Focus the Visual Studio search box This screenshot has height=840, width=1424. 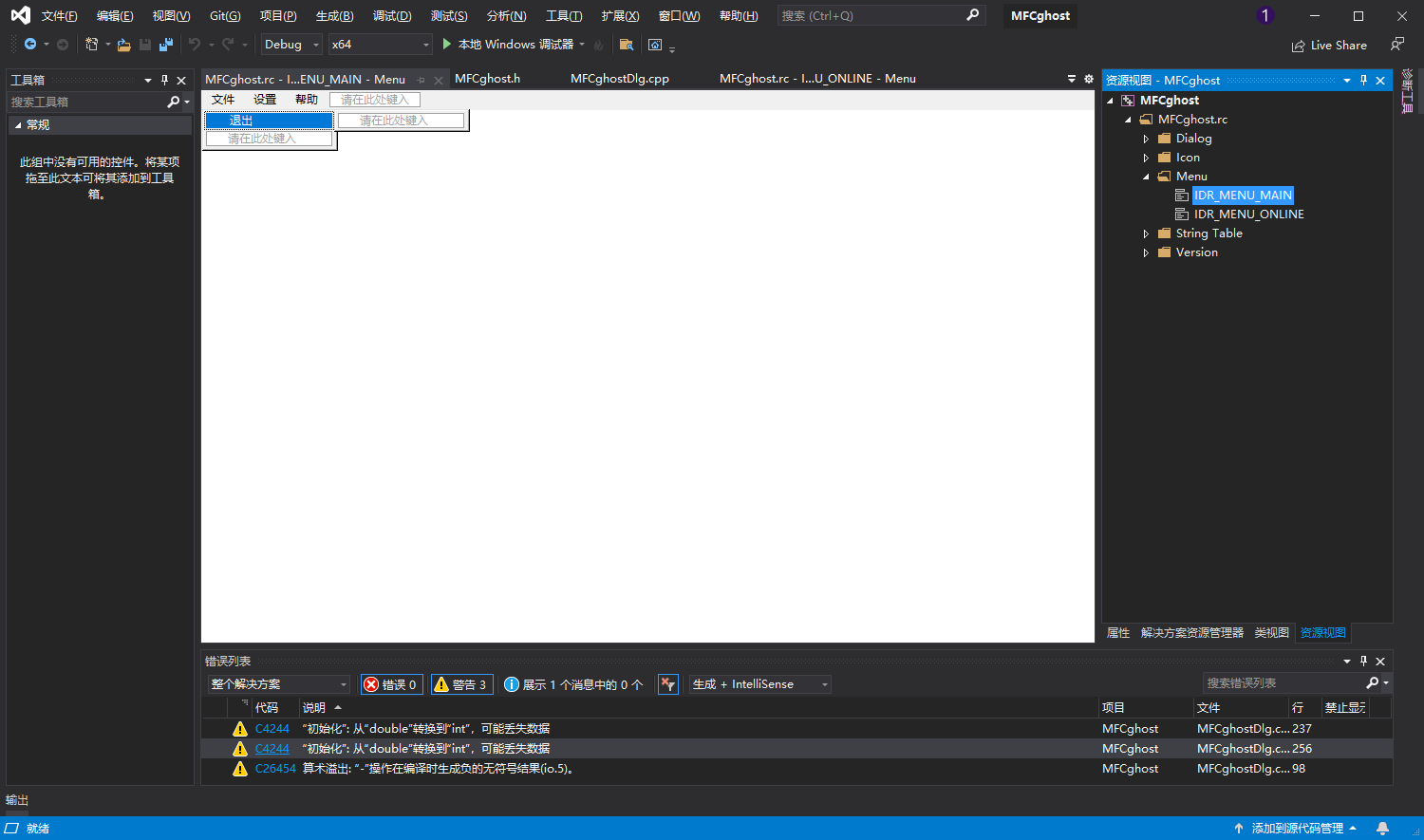click(881, 15)
